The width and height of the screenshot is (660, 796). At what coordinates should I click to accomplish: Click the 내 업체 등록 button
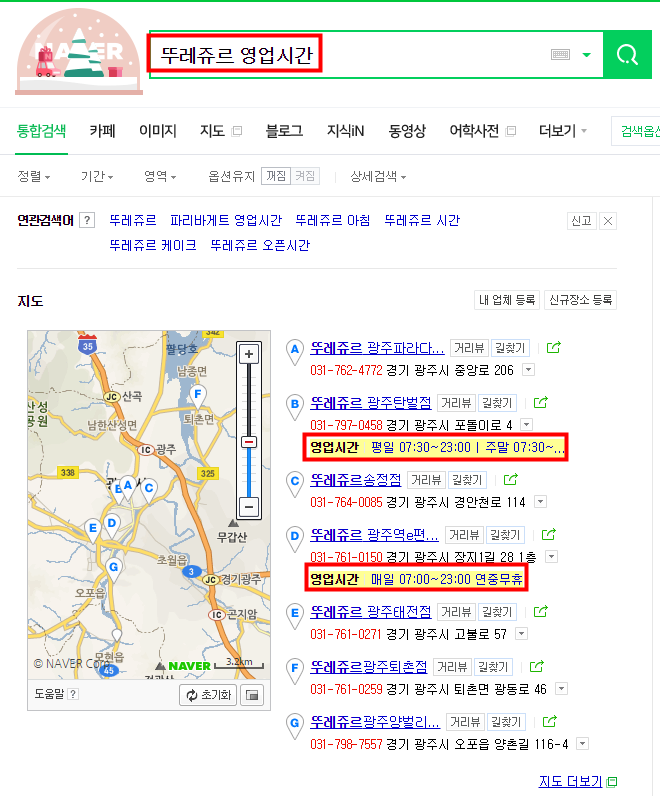coord(507,300)
